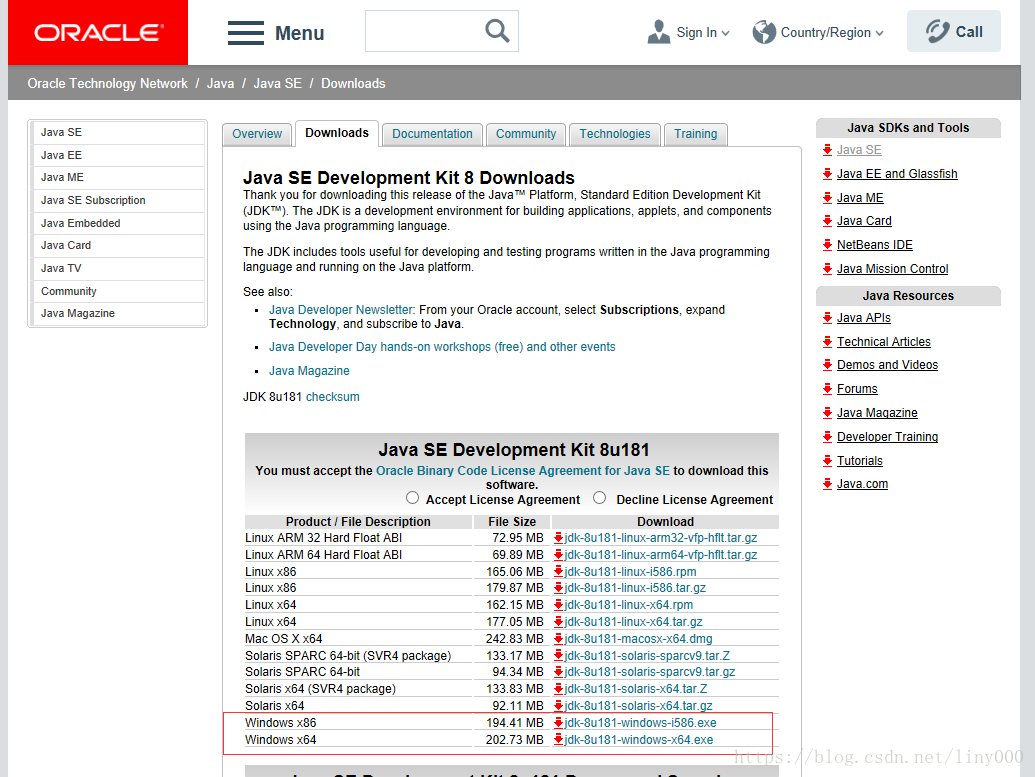Click download icon for jdk-8u181-linux-i586.rpm
1035x777 pixels.
coord(558,572)
